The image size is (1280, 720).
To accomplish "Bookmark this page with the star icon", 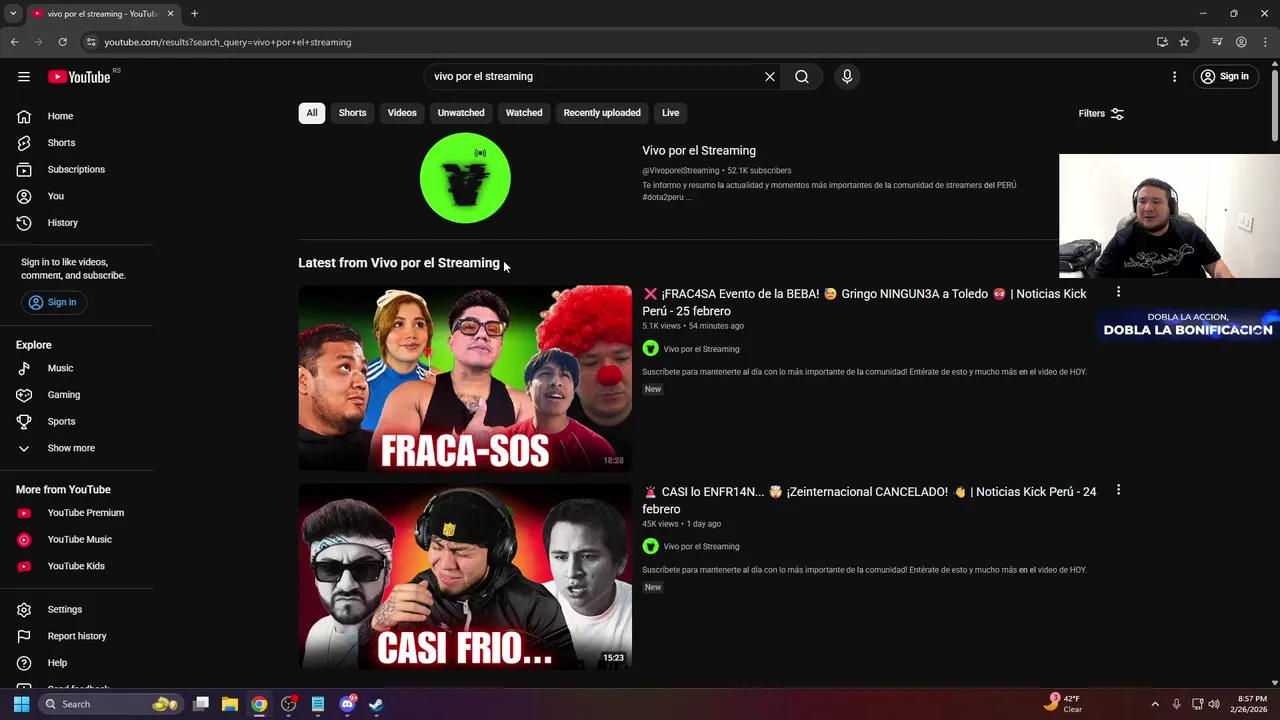I will (1184, 42).
